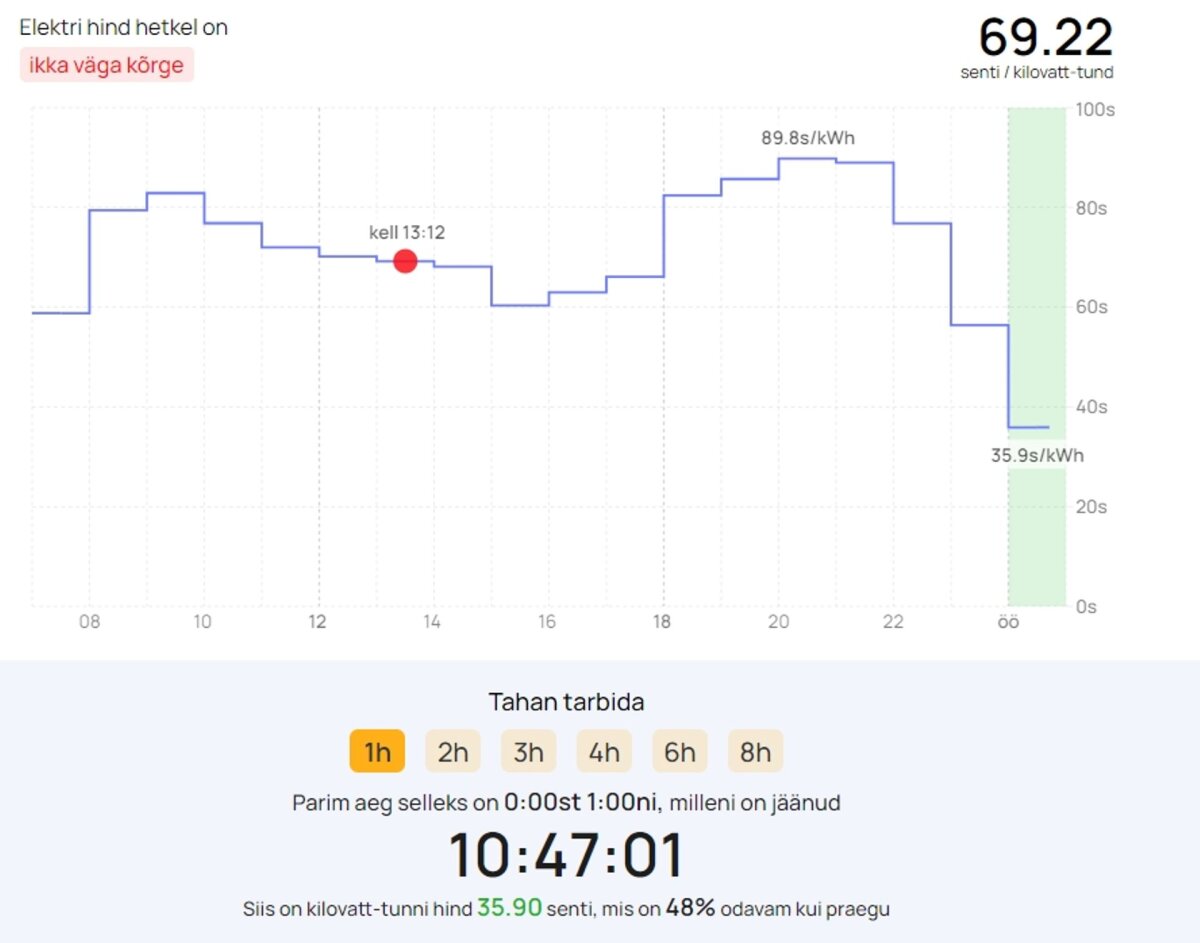
Task: Click the red current-time marker dot
Action: tap(405, 261)
